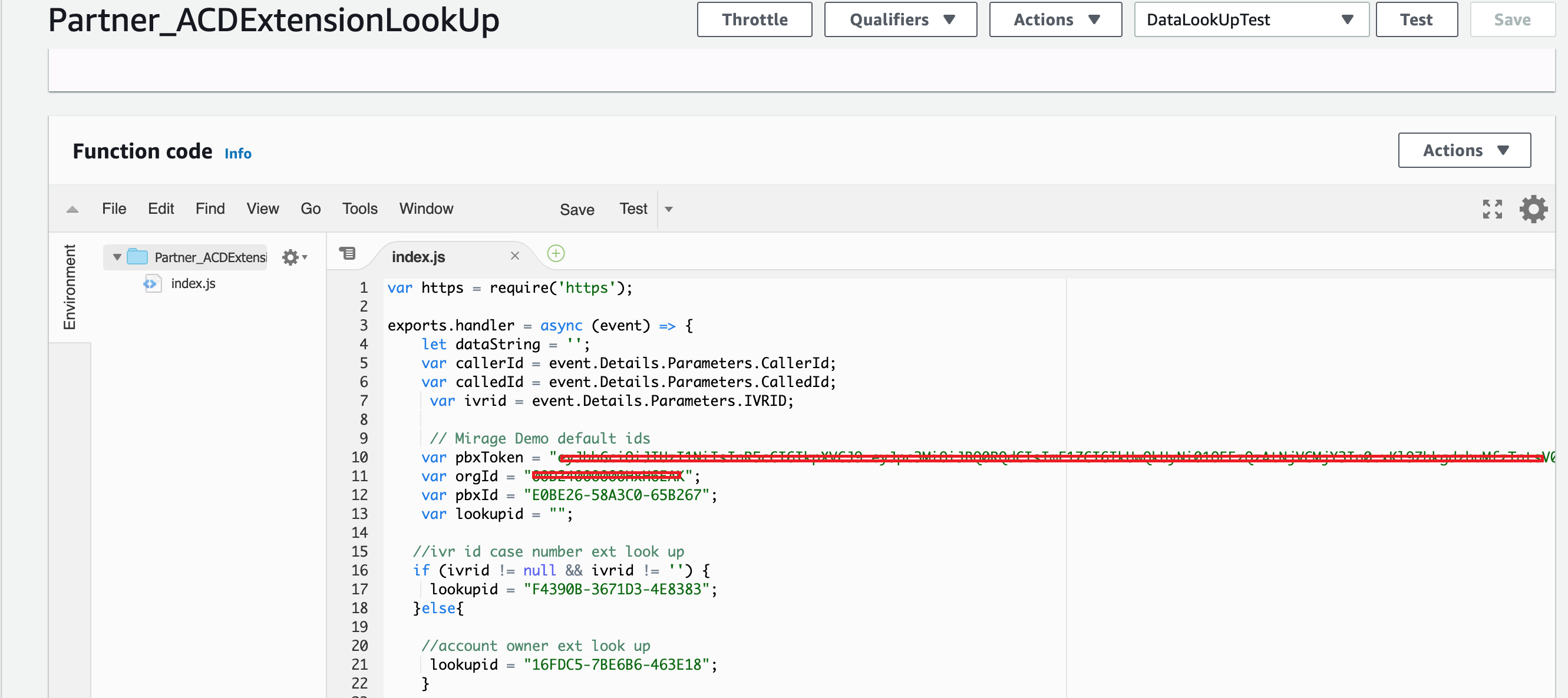
Task: Click line number 3 in gutter
Action: point(364,325)
